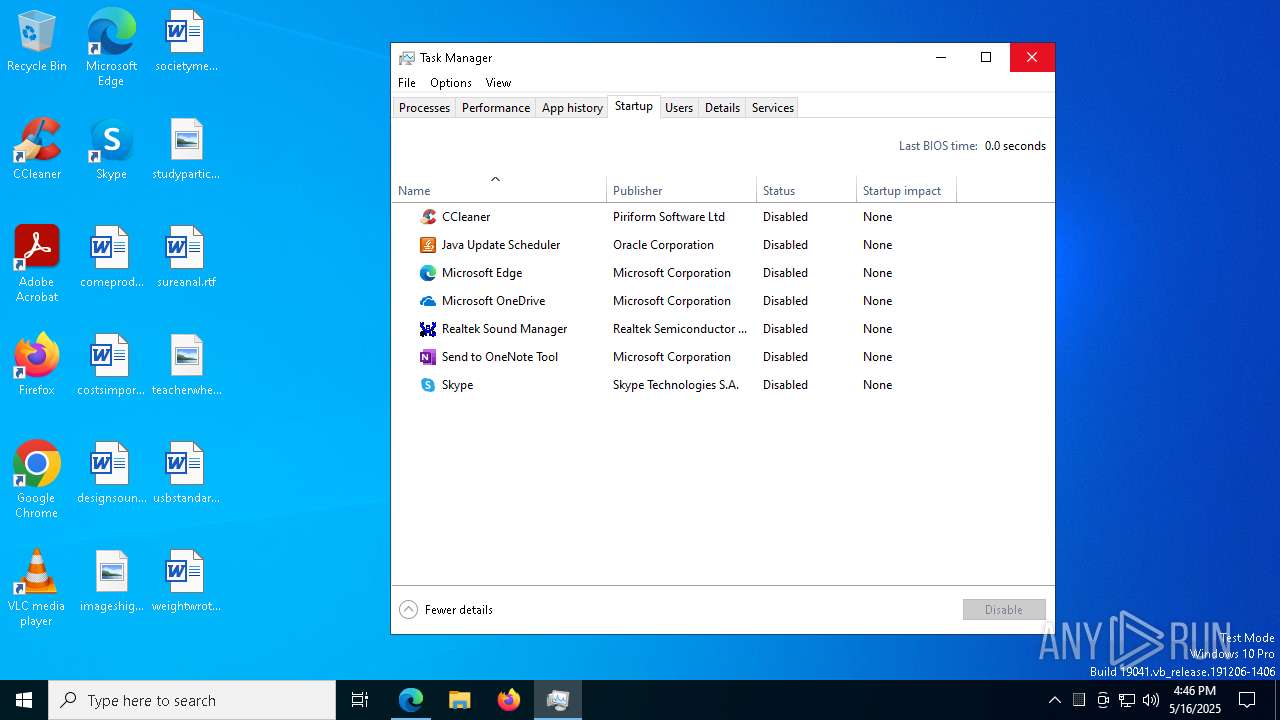1280x720 pixels.
Task: Open File Explorer from the taskbar
Action: pos(460,700)
